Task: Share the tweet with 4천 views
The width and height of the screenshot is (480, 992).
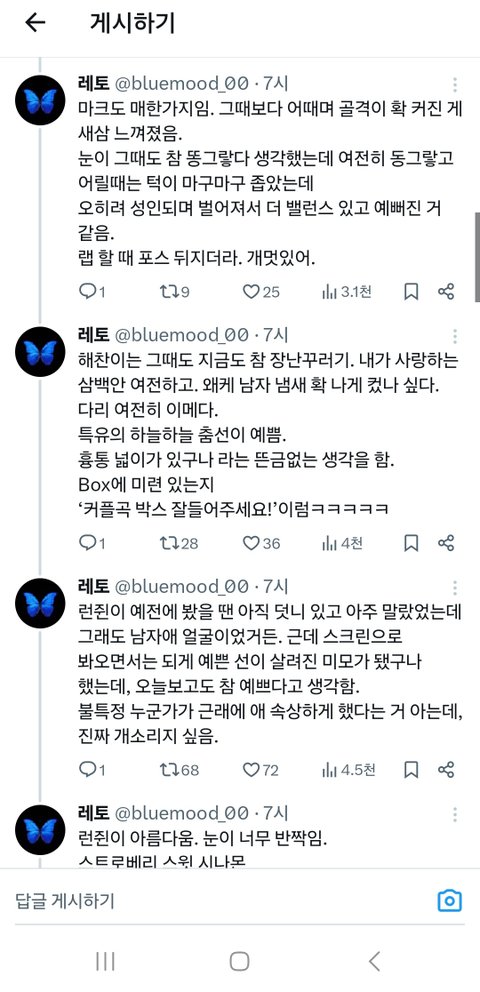Action: pos(446,543)
